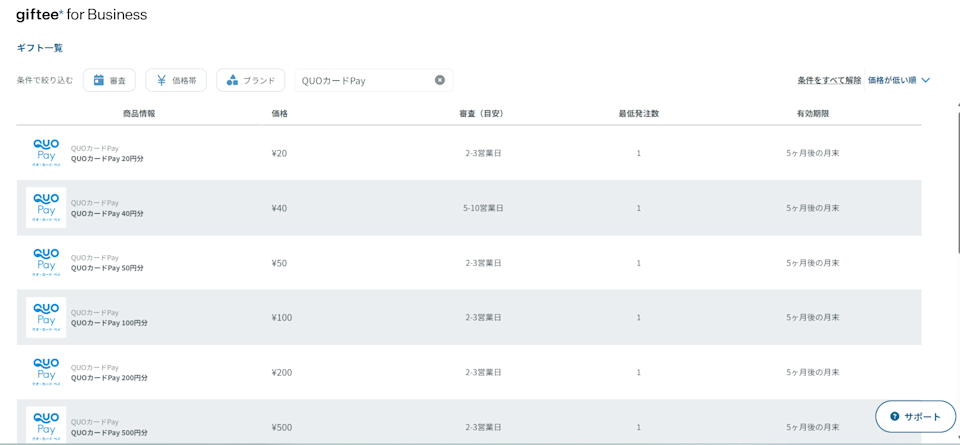Open the サポート support button
Screen dimensions: 960x445
(915, 416)
